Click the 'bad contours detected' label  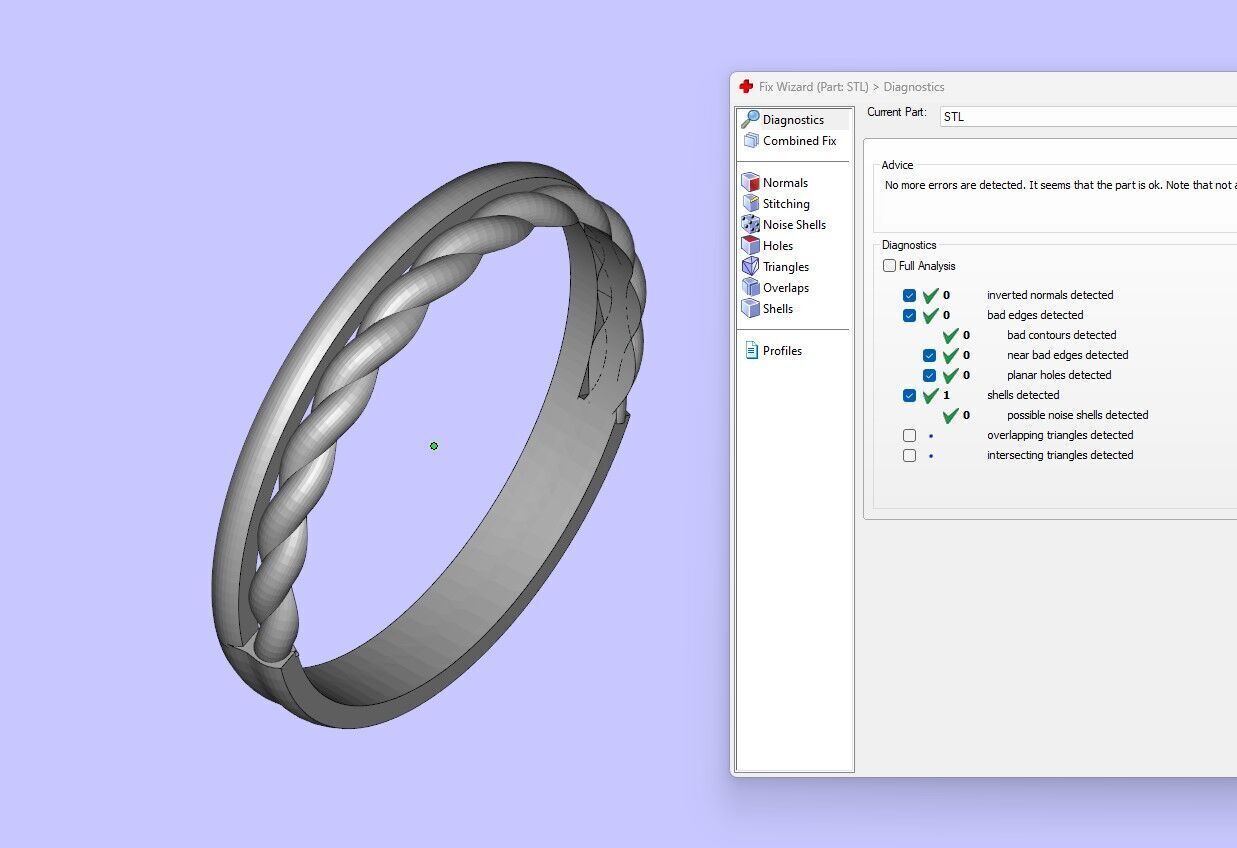coord(1062,335)
